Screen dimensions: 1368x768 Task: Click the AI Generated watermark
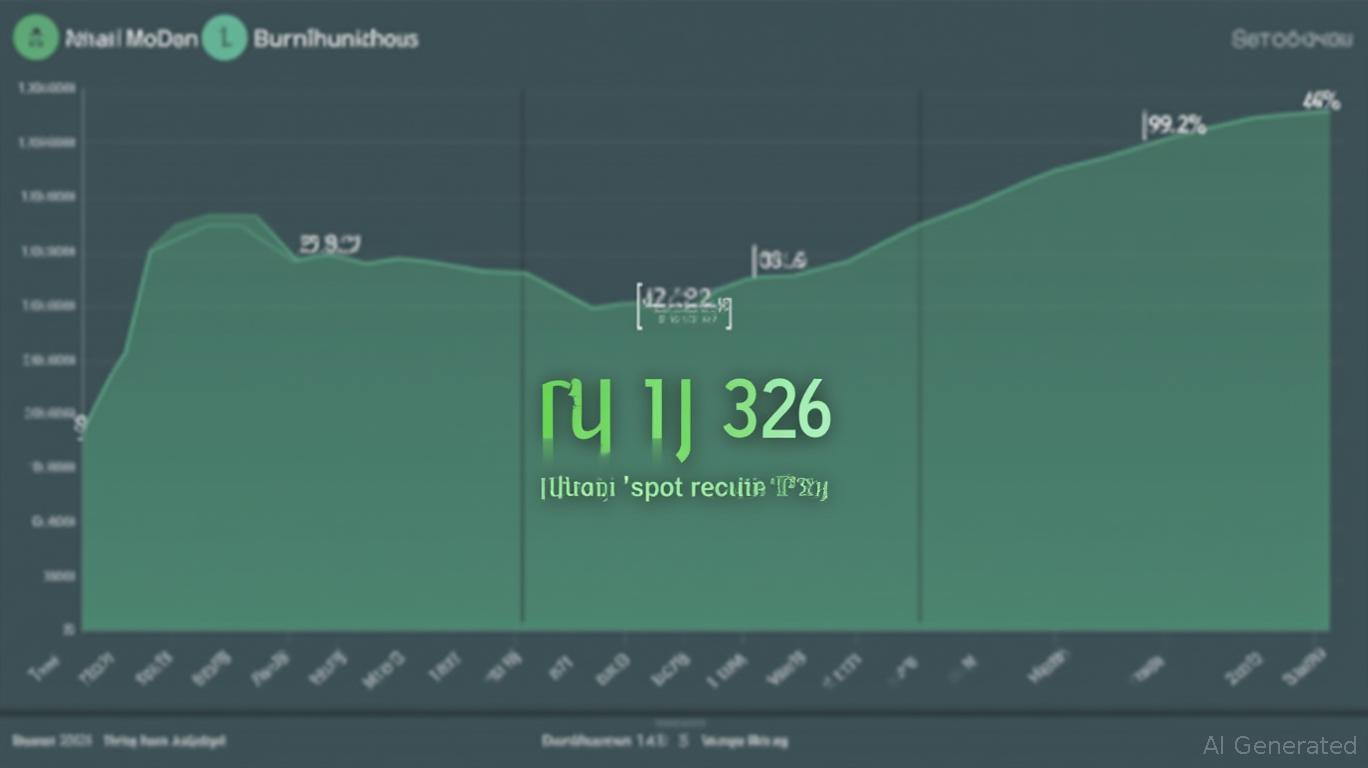point(1280,745)
